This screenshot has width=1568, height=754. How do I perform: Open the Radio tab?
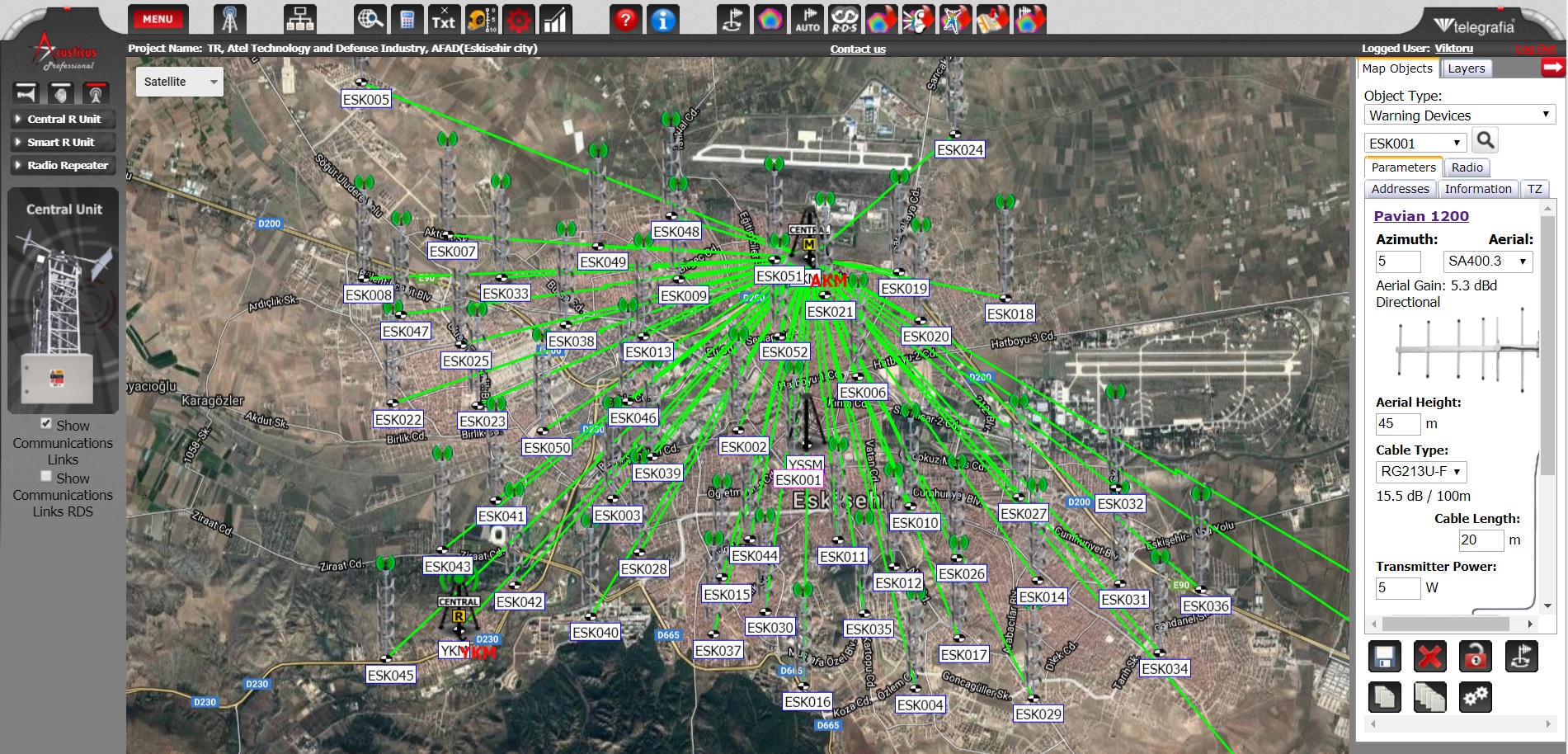[x=1467, y=167]
